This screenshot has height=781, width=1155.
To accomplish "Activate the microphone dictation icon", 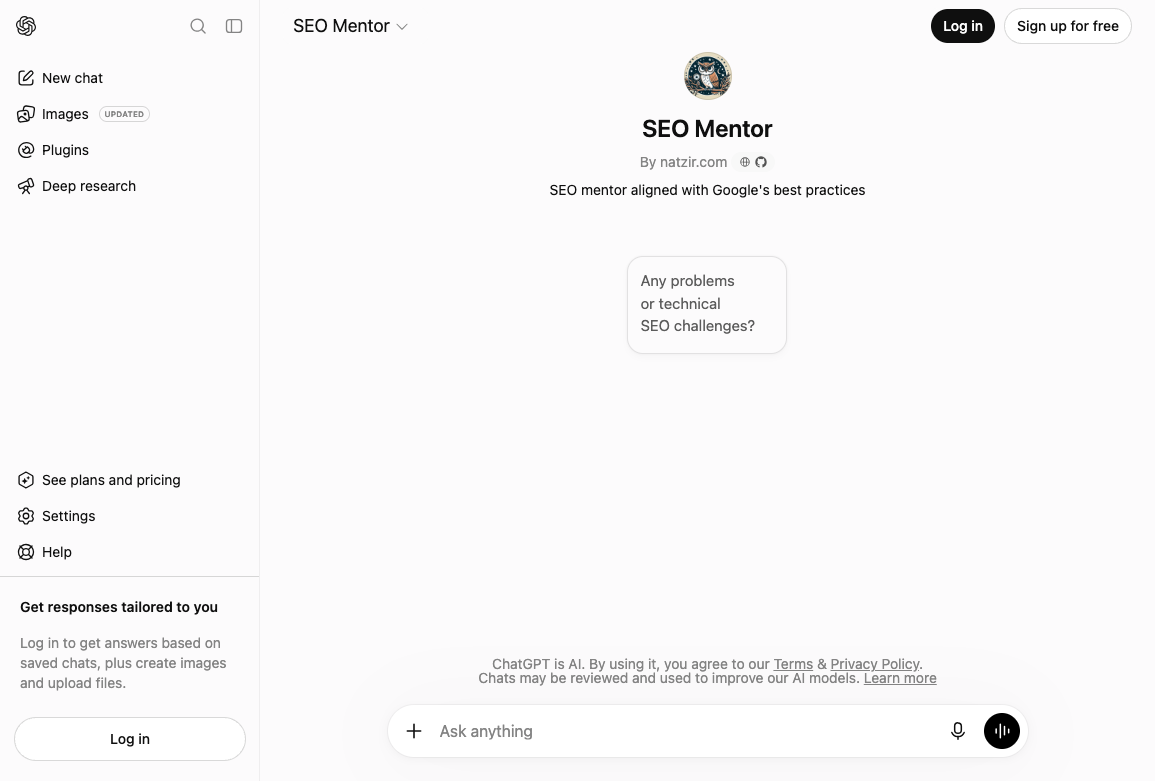I will click(958, 731).
